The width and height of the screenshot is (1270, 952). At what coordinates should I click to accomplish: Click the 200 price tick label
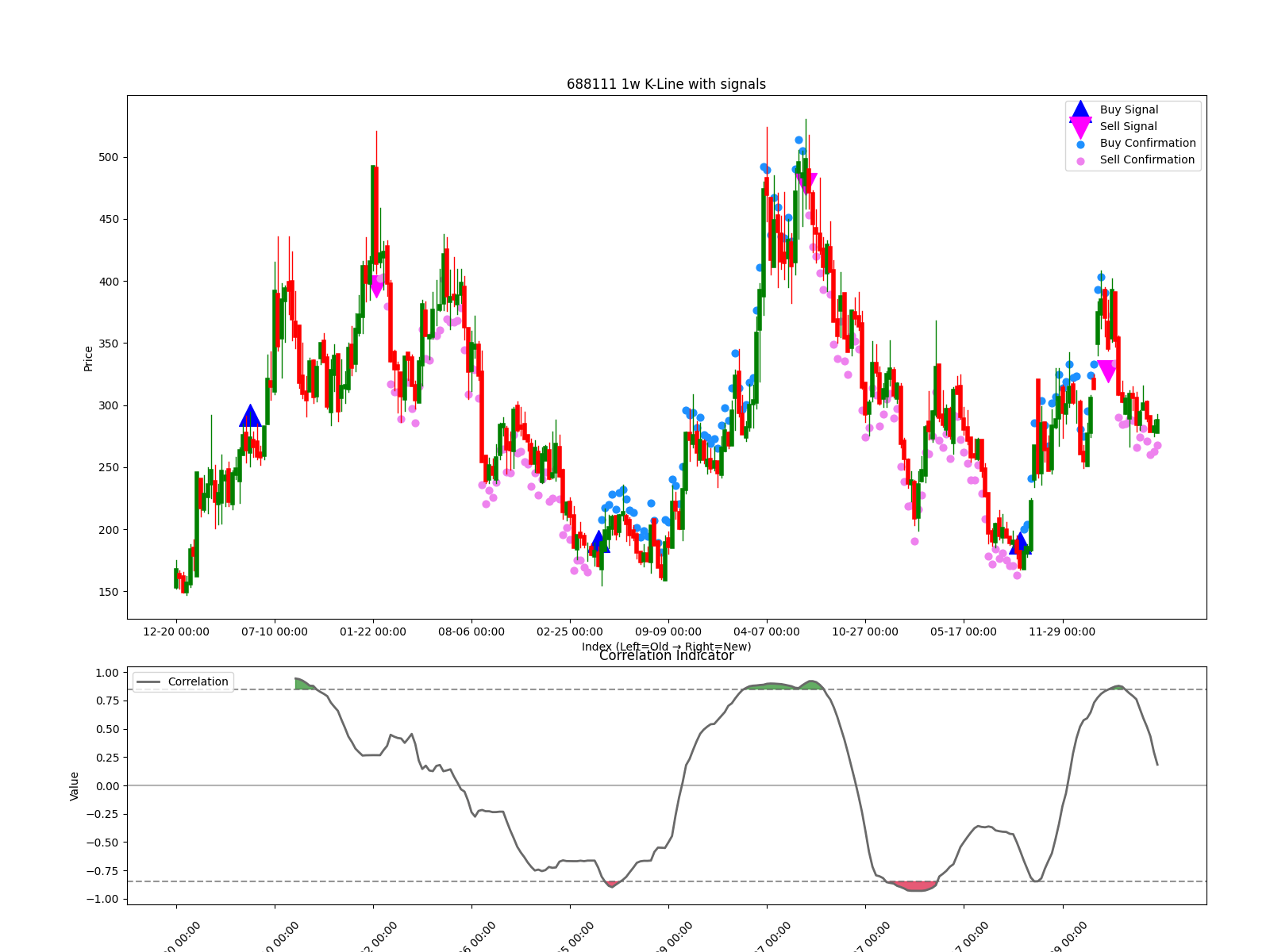pyautogui.click(x=109, y=530)
